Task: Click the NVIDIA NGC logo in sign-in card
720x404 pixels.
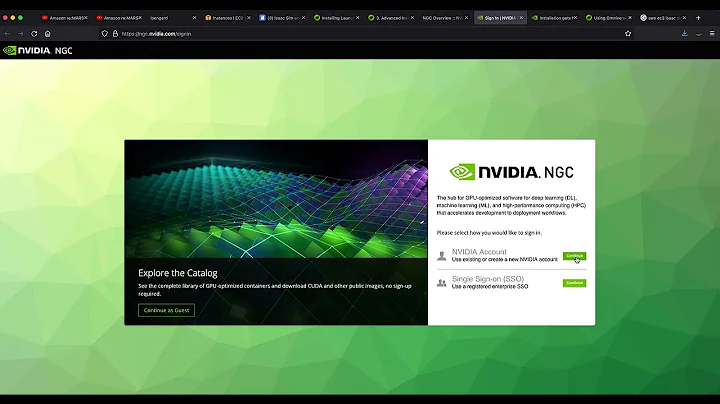Action: point(512,172)
